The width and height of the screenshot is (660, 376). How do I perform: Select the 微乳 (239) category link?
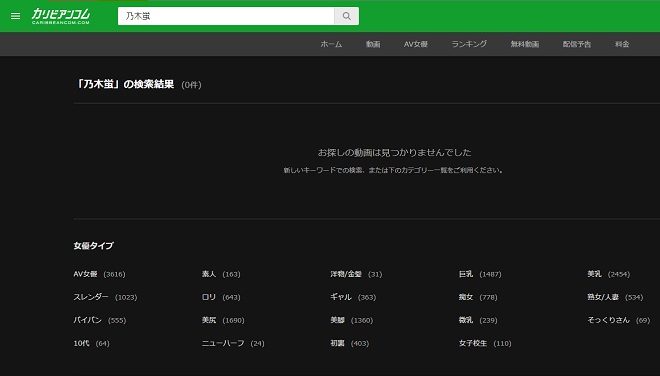(x=478, y=320)
